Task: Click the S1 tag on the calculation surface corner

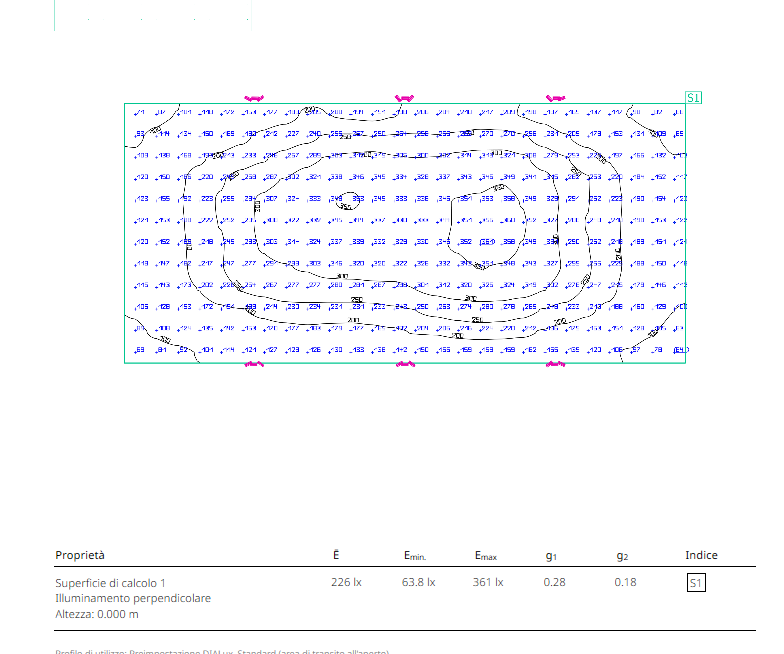Action: click(x=694, y=98)
